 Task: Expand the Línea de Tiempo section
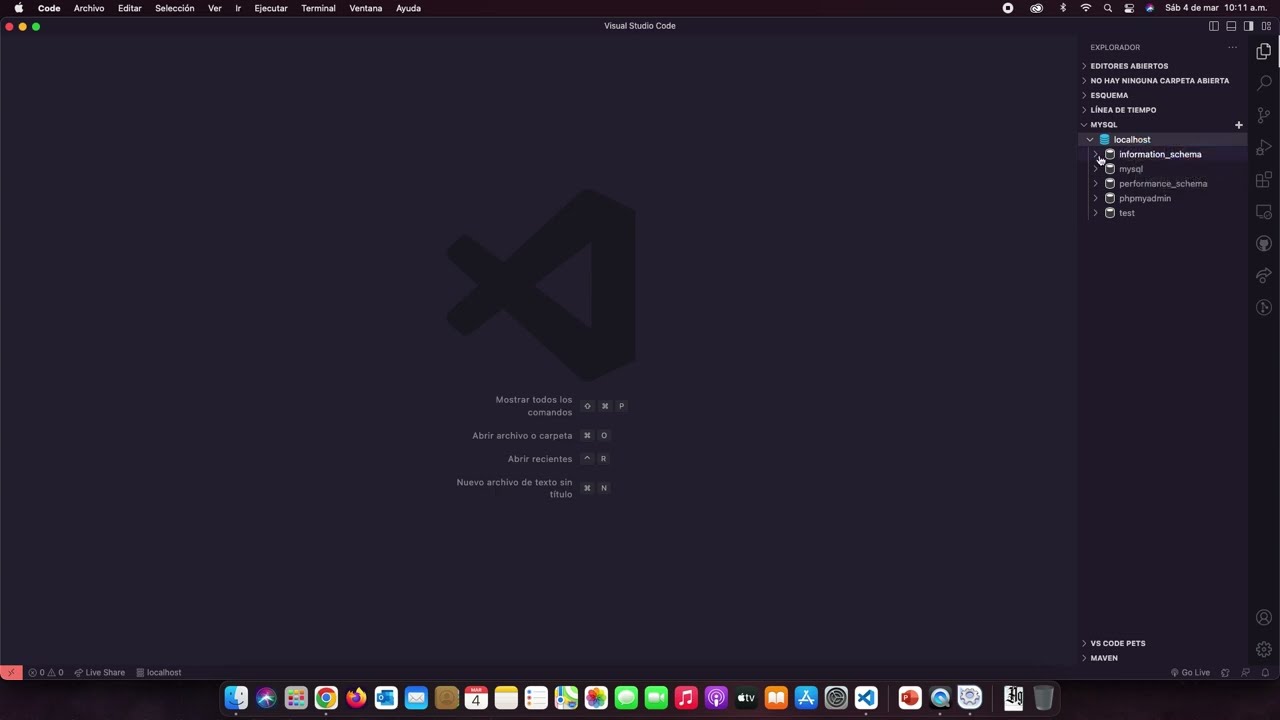point(1162,110)
